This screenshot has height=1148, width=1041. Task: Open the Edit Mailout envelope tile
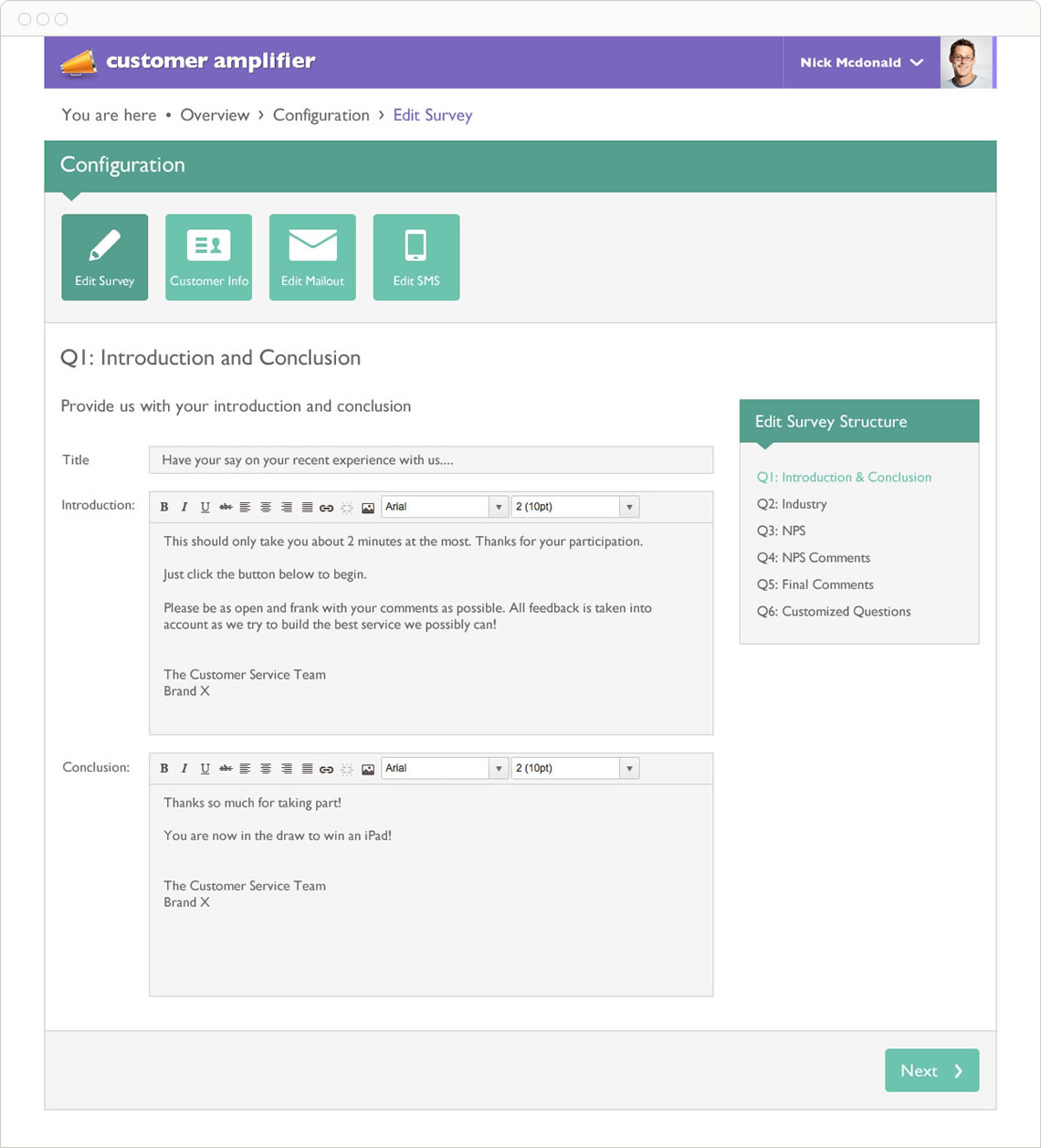(x=312, y=258)
